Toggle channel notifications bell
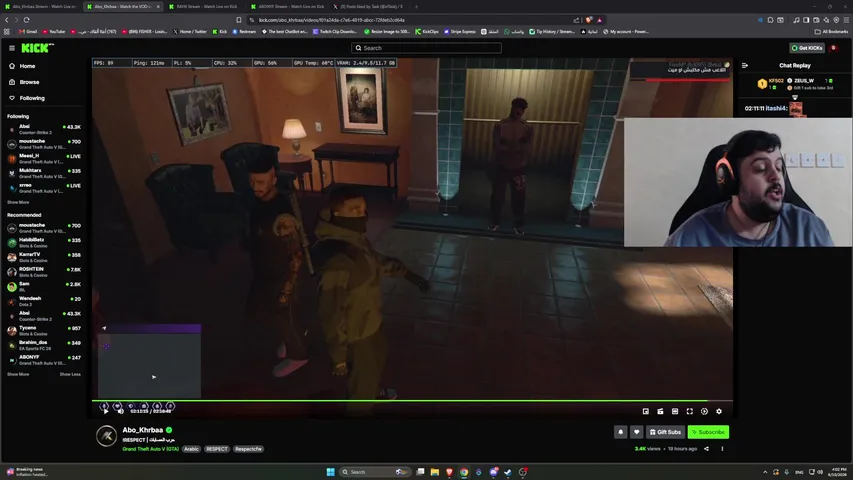This screenshot has height=480, width=853. click(621, 432)
